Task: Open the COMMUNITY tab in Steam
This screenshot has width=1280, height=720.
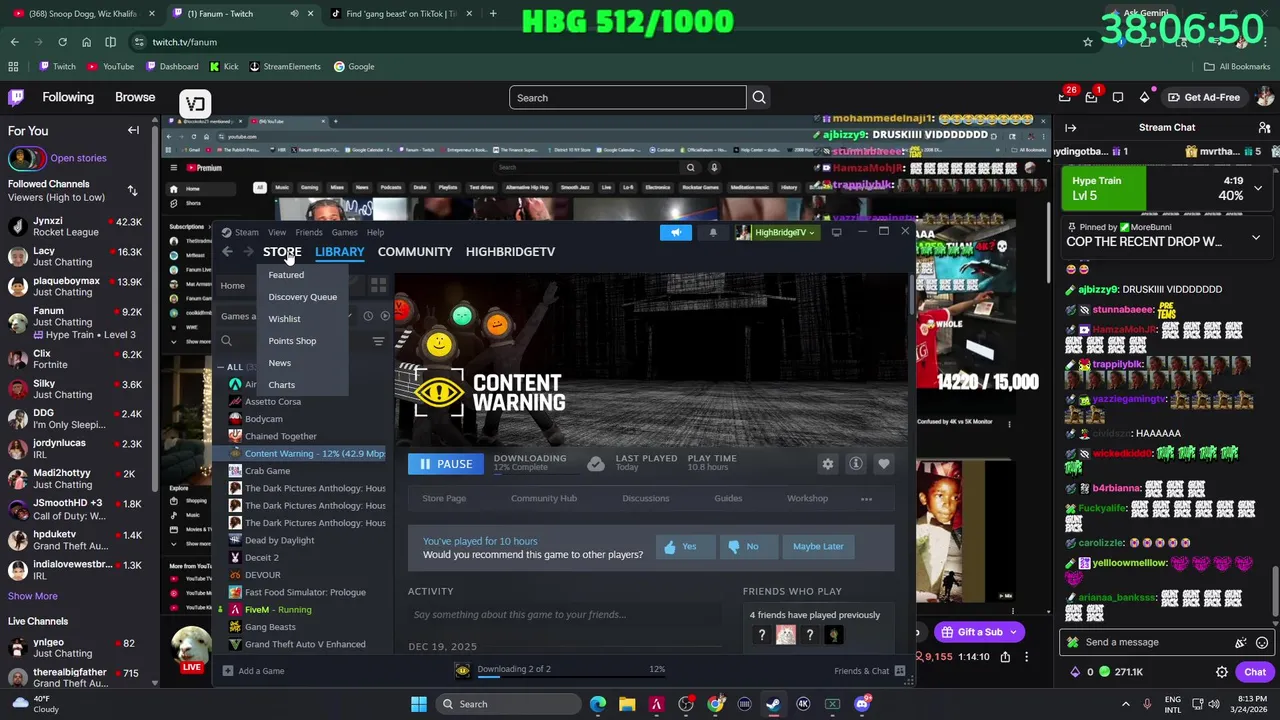Action: click(415, 252)
